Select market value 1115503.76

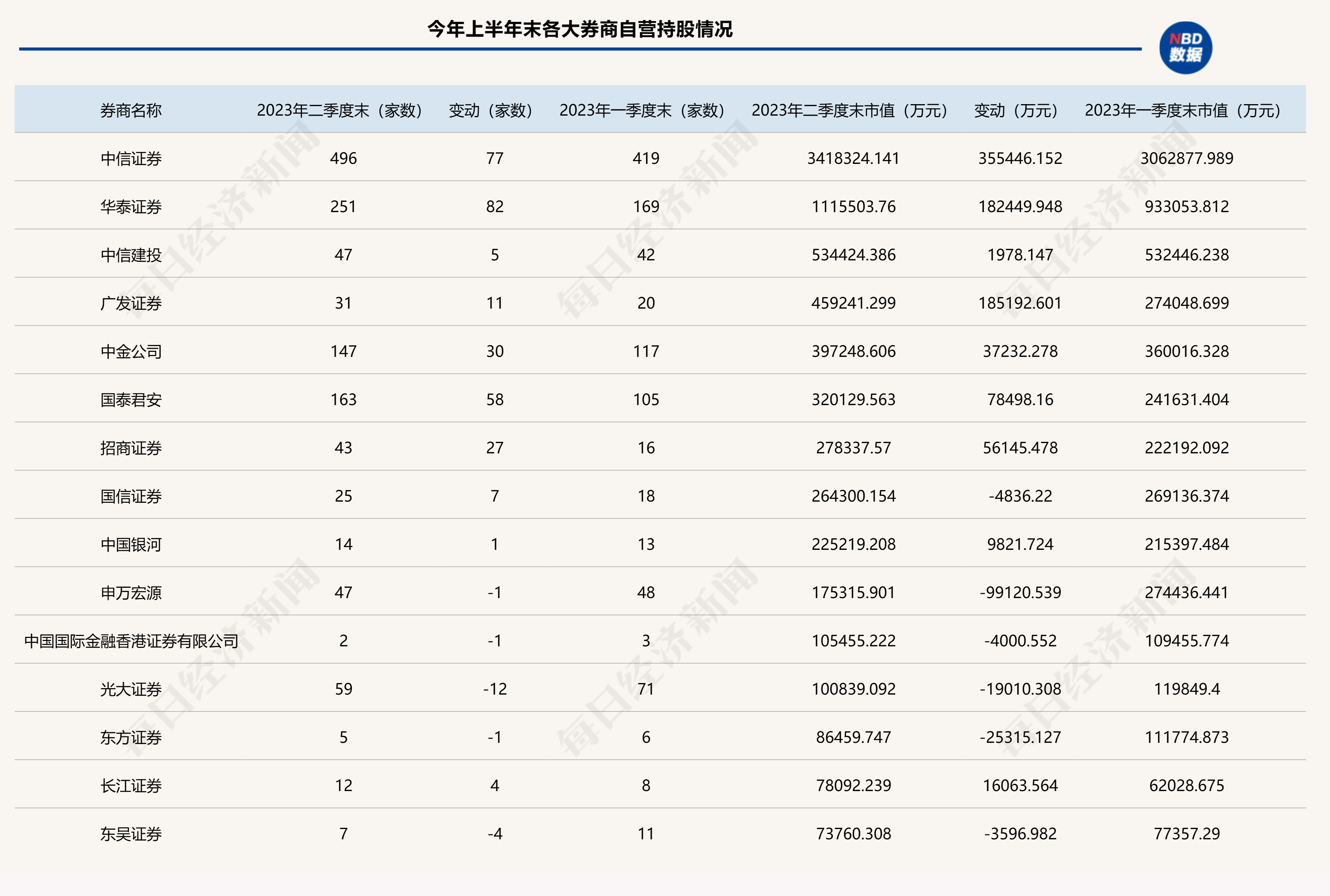(x=853, y=207)
